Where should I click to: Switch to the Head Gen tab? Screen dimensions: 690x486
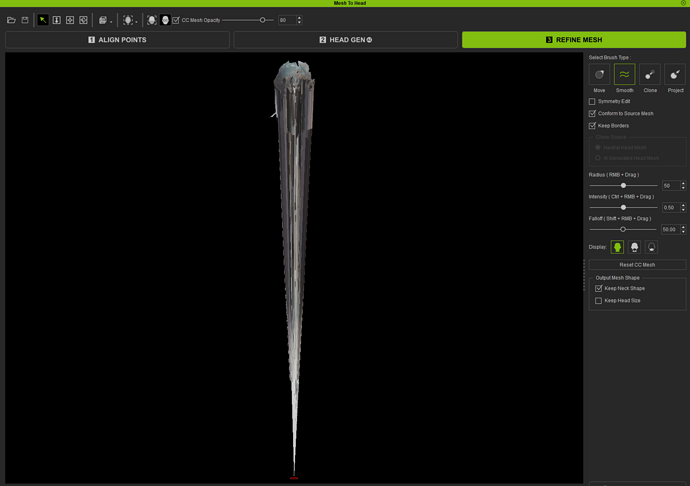[x=345, y=40]
